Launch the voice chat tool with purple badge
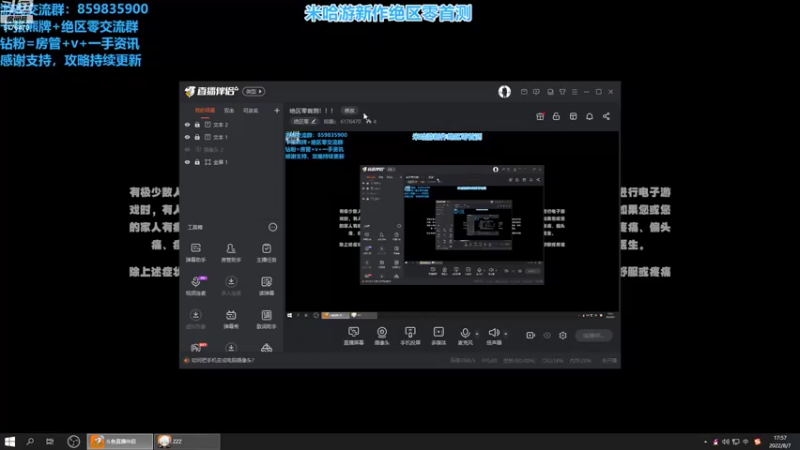Viewport: 800px width, 450px height. (195, 286)
